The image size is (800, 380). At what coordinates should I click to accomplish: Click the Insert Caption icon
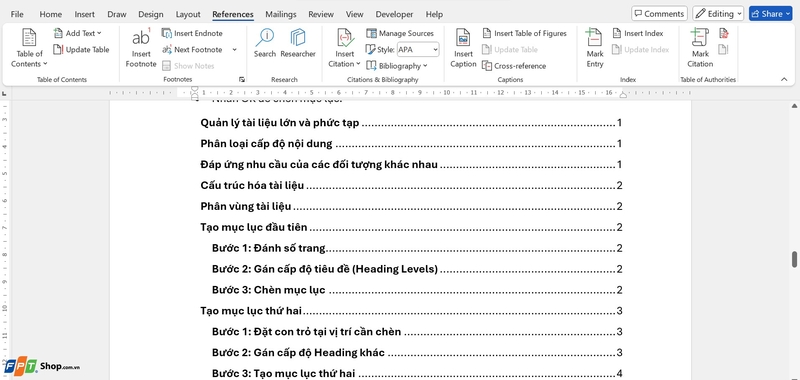point(463,38)
